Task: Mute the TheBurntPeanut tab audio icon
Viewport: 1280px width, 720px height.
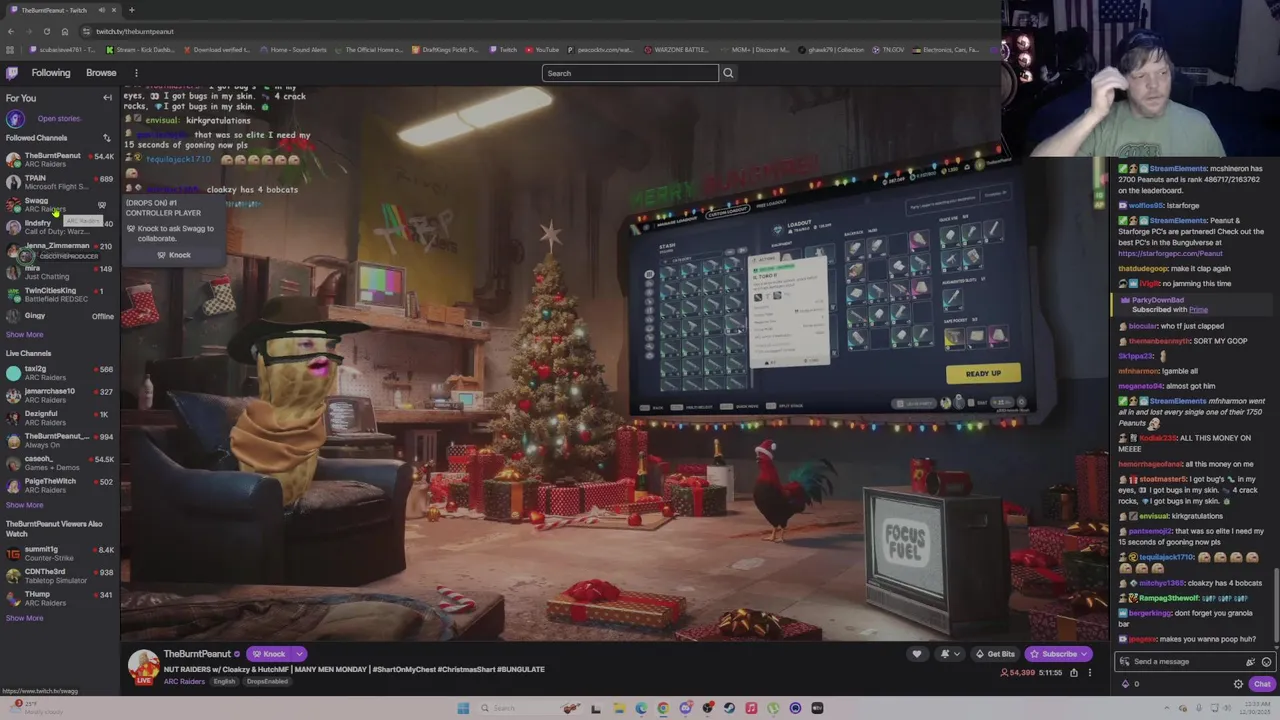Action: point(101,10)
